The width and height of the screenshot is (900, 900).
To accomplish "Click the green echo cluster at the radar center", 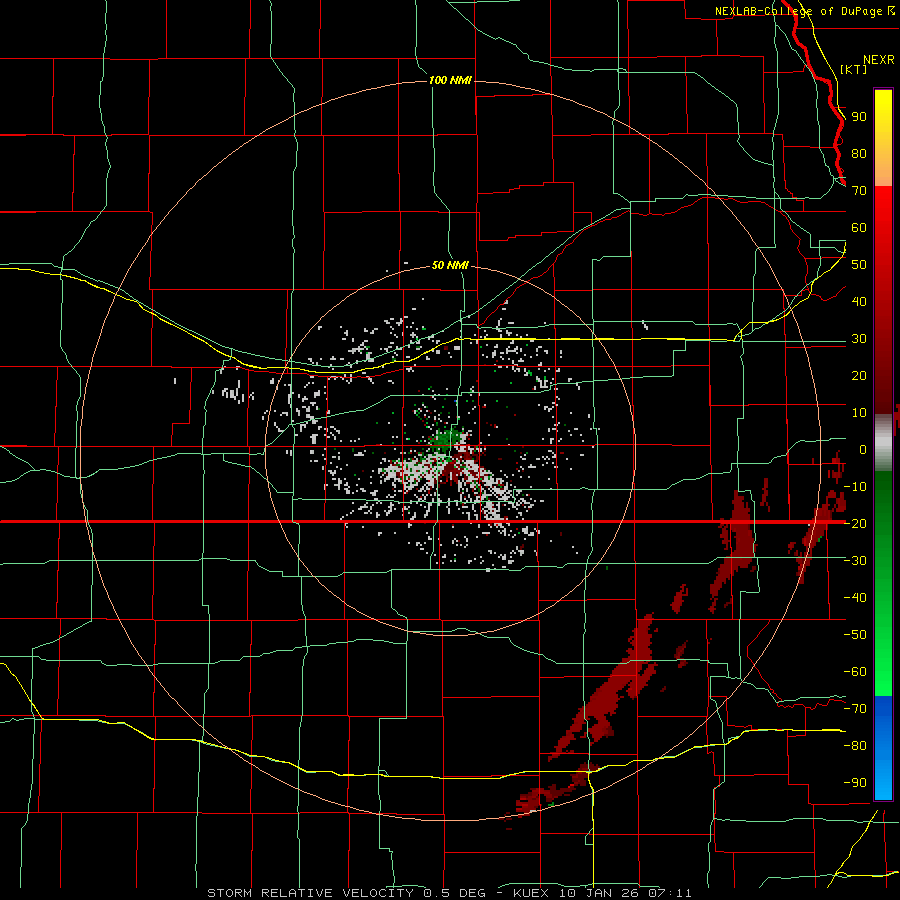I will [444, 440].
